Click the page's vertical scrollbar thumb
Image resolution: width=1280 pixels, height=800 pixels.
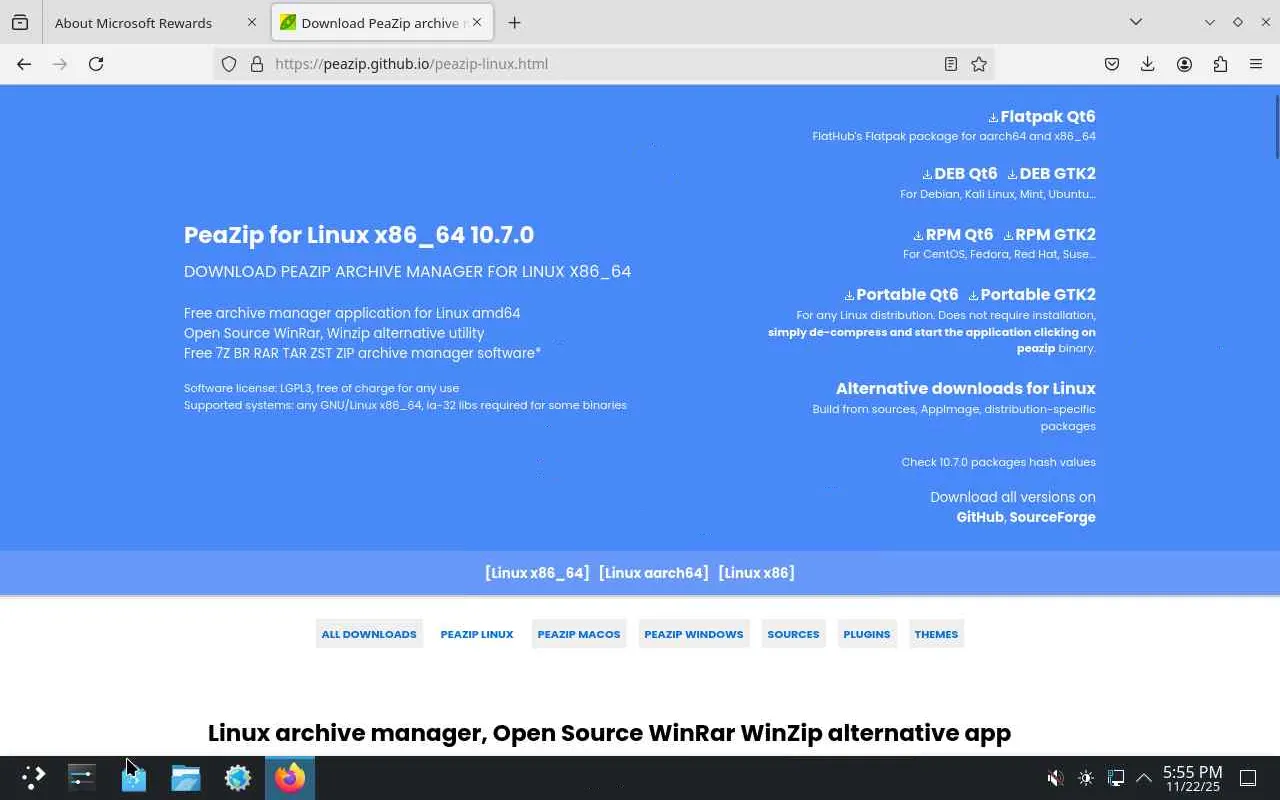[x=1276, y=125]
